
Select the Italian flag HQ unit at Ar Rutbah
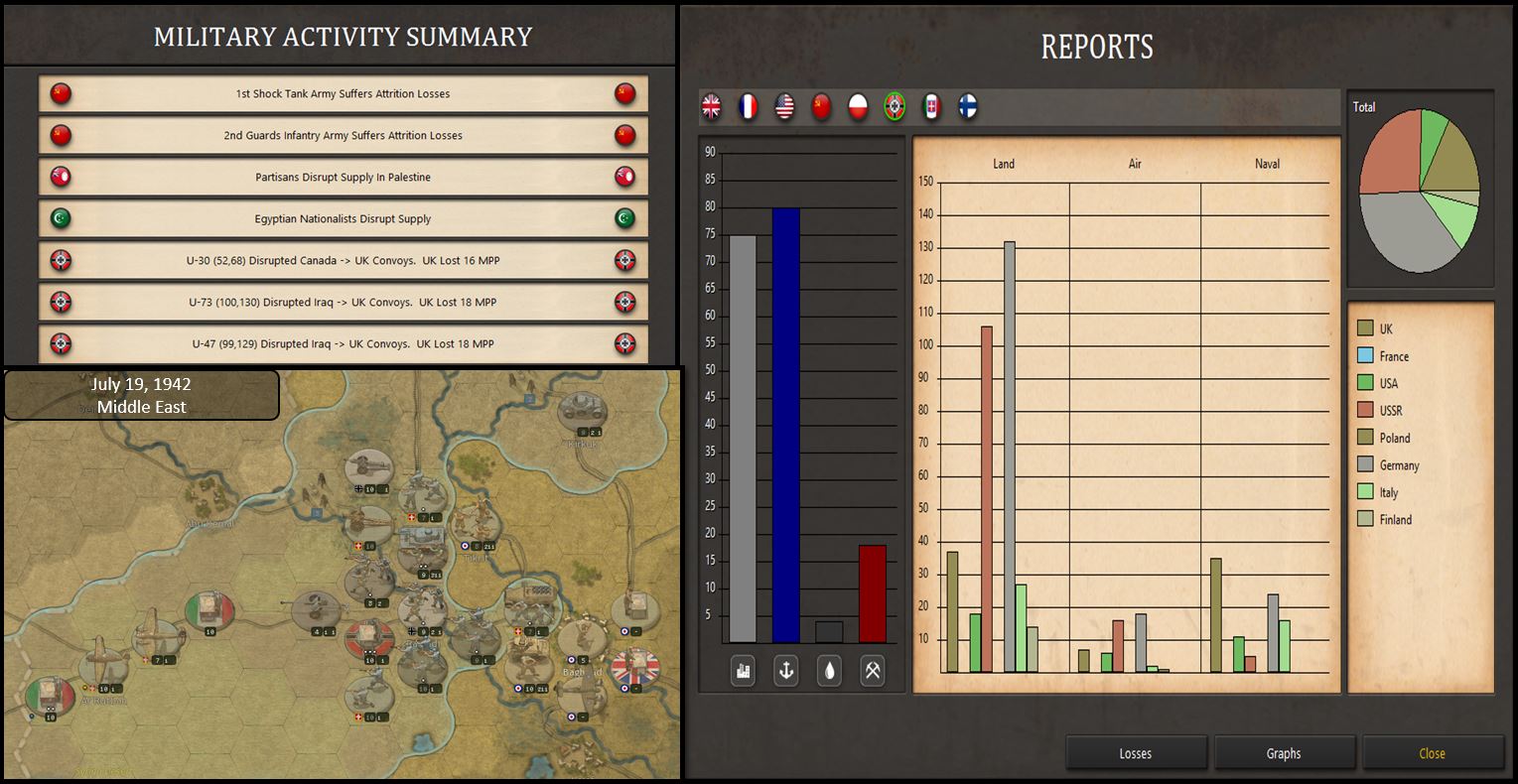click(x=49, y=699)
